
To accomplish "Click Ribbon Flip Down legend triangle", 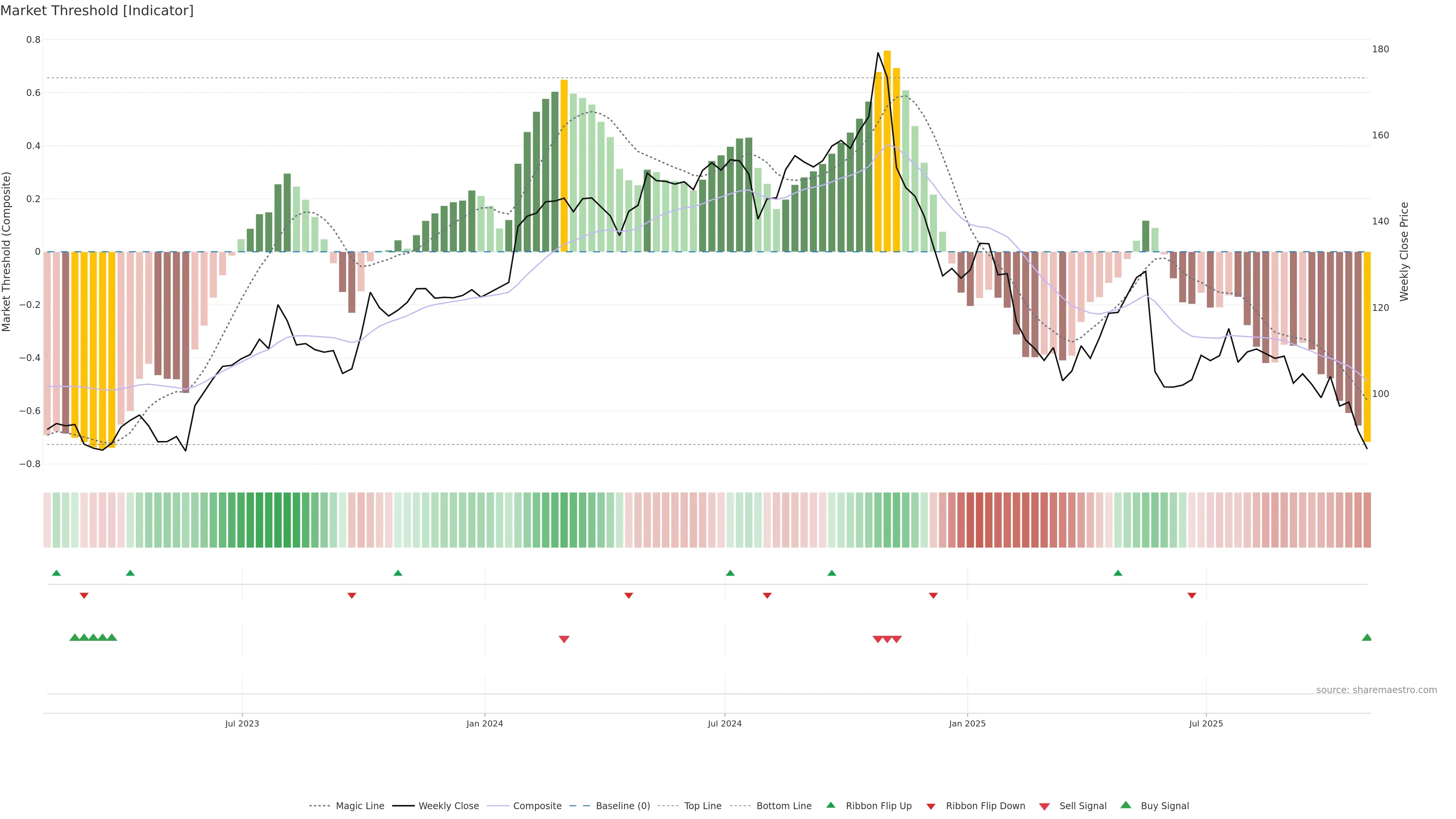I will click(x=931, y=806).
